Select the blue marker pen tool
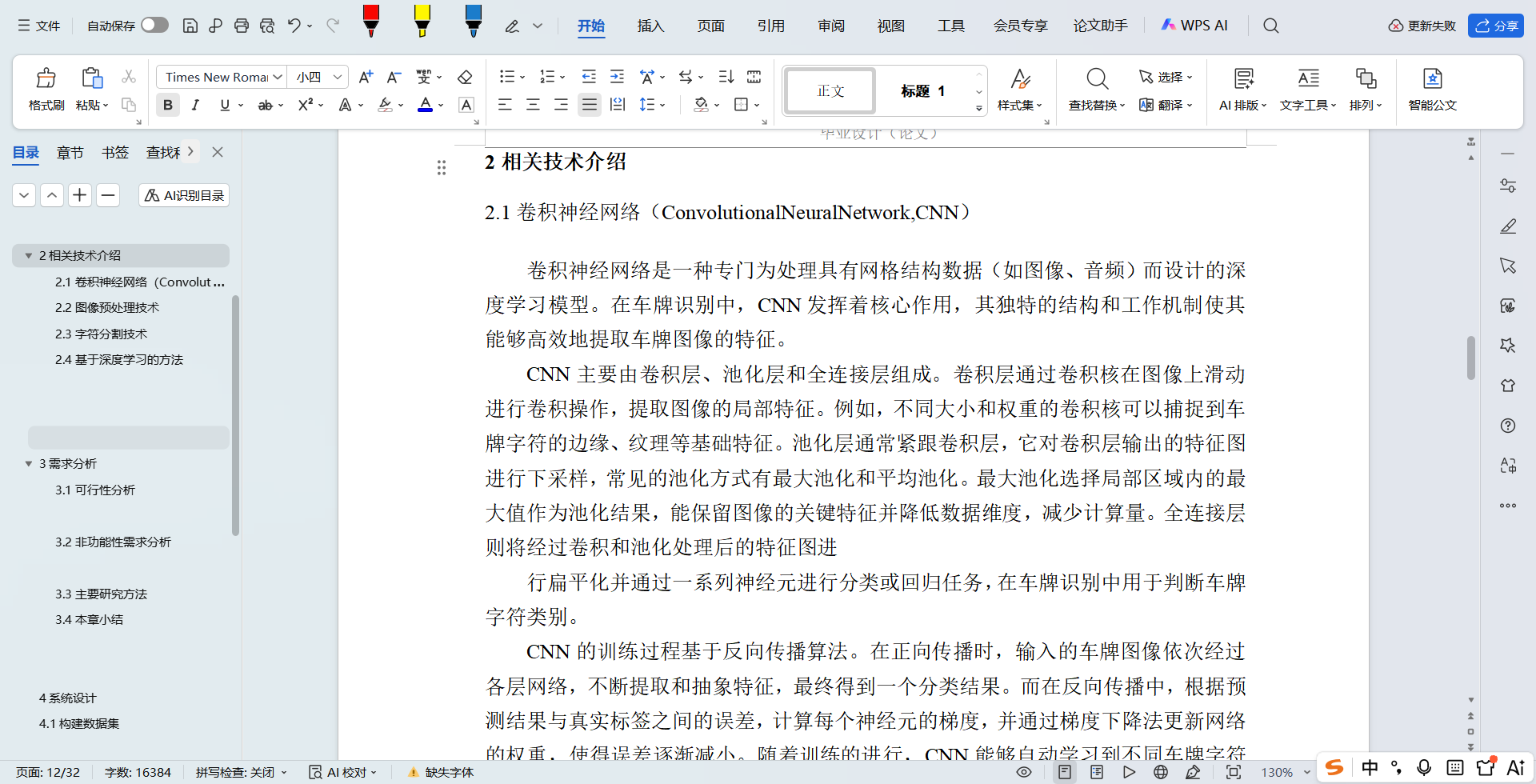This screenshot has width=1536, height=784. 473,21
